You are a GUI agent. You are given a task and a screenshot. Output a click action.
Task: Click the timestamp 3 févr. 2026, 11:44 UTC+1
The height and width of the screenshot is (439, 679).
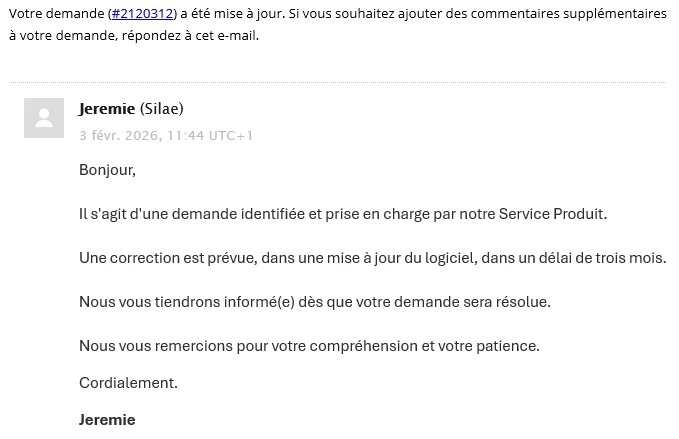(166, 136)
